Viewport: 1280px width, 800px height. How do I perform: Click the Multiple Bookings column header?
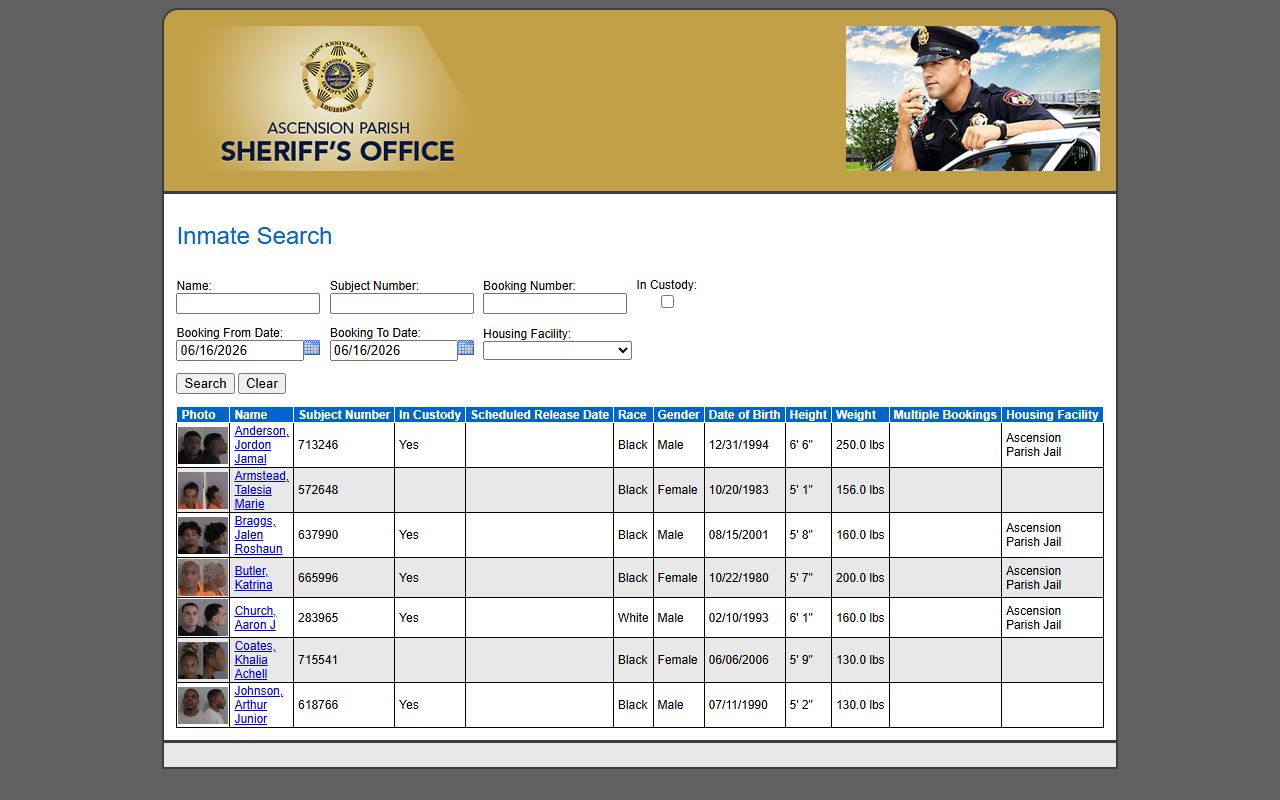click(x=945, y=414)
